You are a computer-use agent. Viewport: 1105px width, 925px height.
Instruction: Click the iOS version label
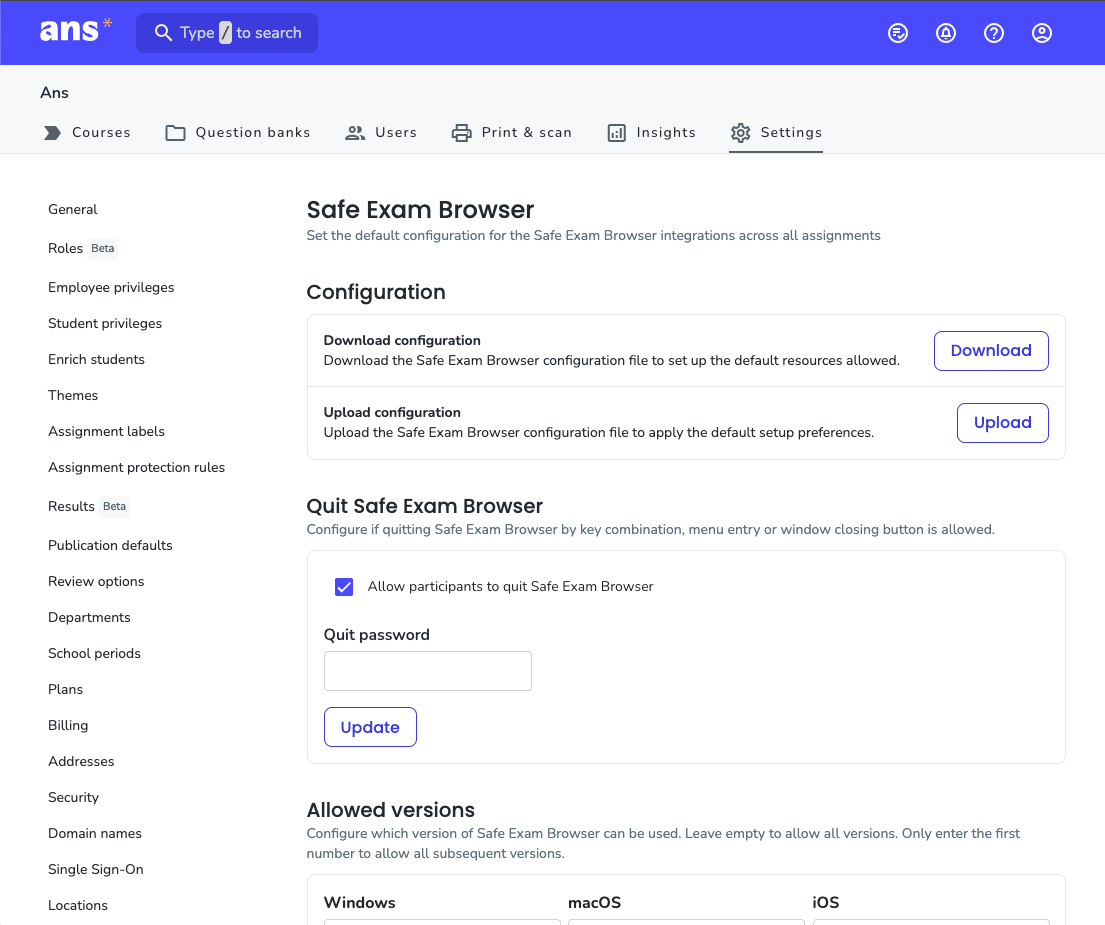tap(825, 902)
